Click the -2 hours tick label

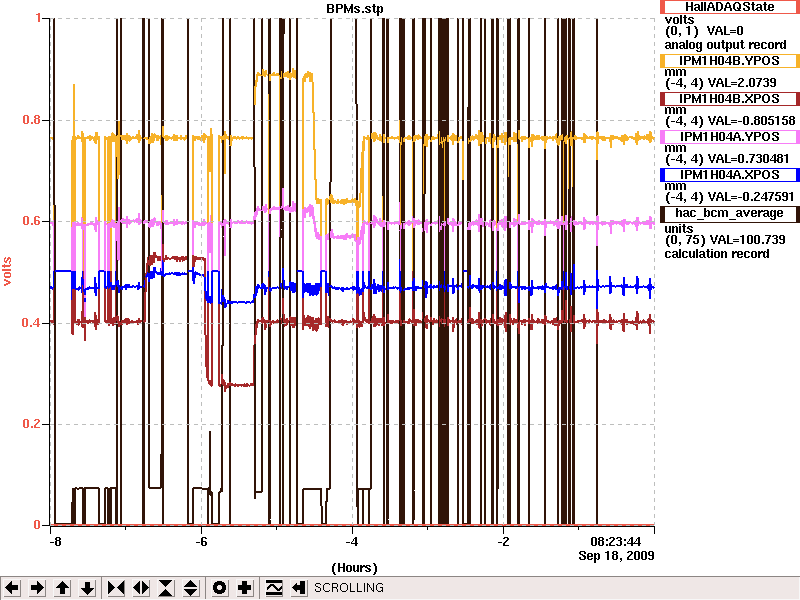[504, 541]
